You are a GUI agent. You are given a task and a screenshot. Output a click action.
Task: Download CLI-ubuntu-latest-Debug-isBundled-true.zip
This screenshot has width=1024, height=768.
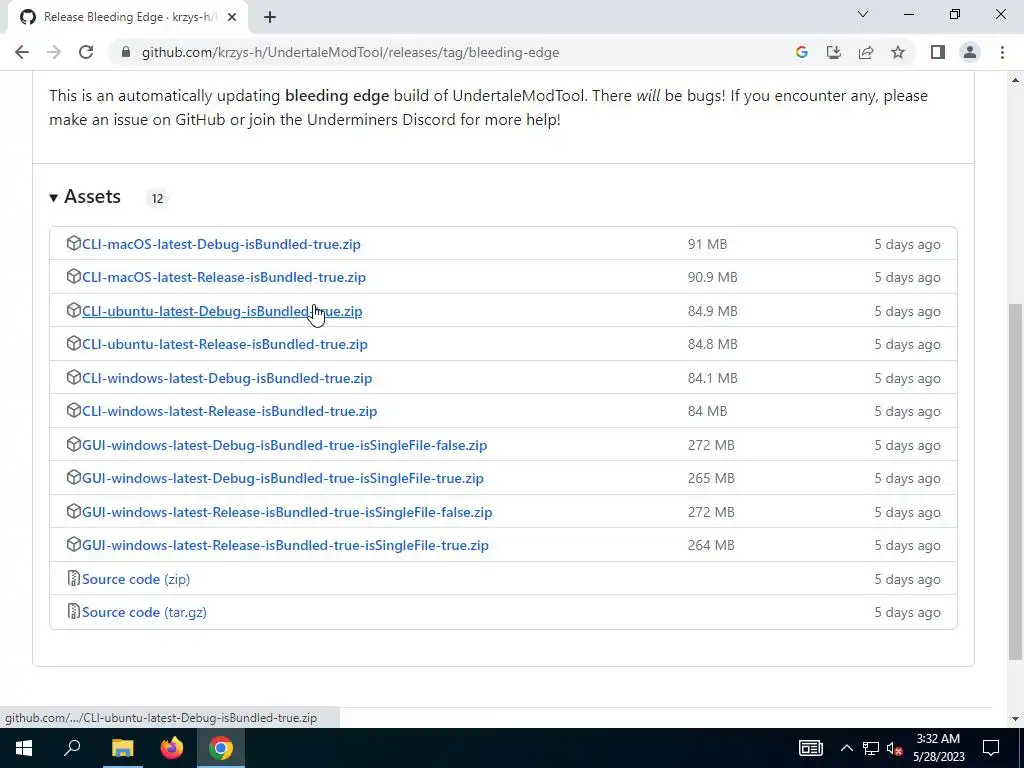(x=222, y=312)
